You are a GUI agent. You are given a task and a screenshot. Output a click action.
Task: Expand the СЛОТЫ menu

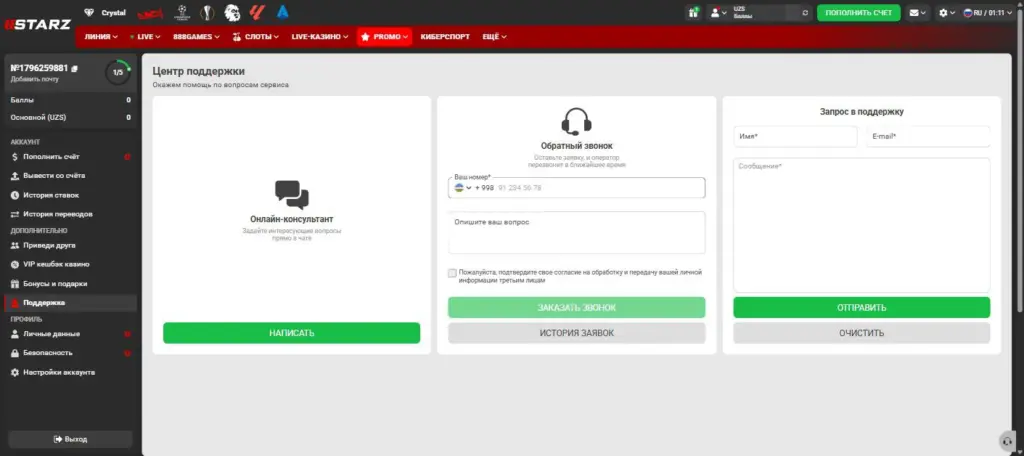256,37
